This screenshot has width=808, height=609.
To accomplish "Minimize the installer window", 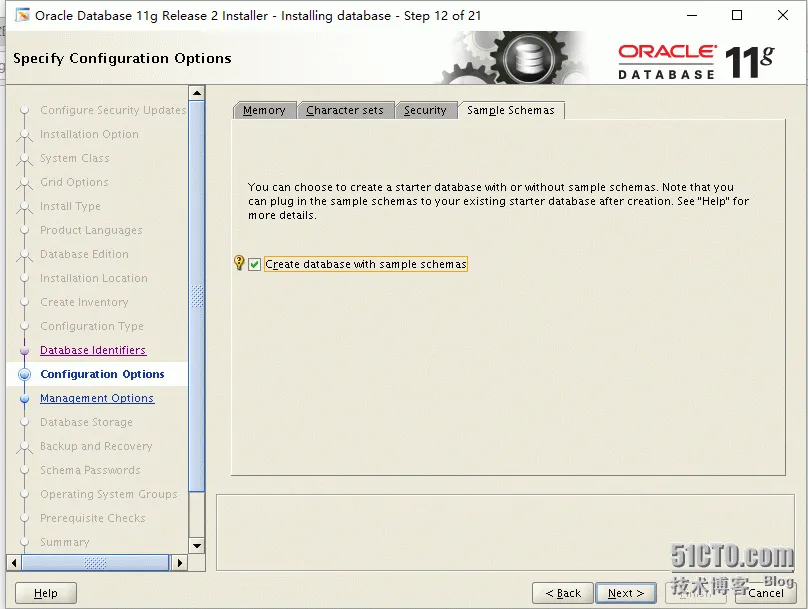I will pyautogui.click(x=692, y=15).
